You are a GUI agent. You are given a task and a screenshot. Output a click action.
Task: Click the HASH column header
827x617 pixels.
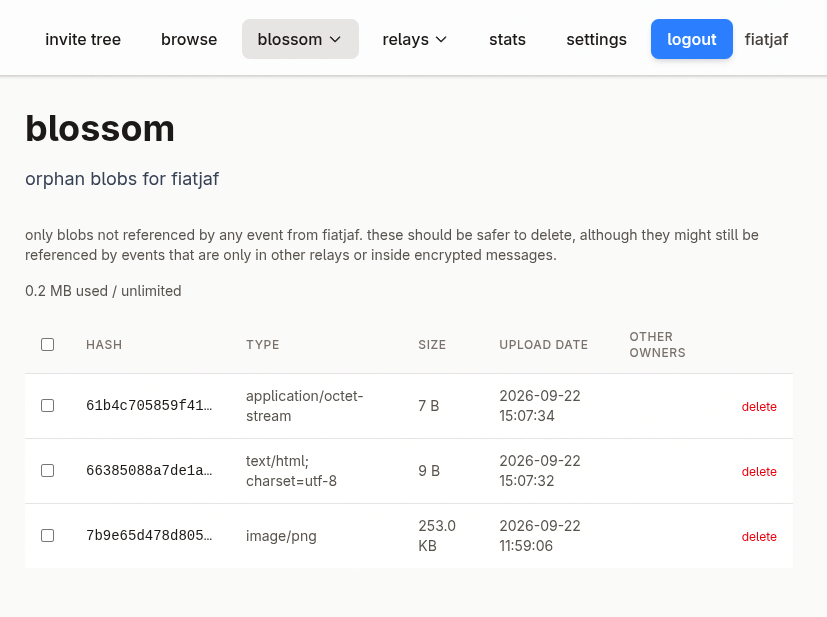coord(104,345)
